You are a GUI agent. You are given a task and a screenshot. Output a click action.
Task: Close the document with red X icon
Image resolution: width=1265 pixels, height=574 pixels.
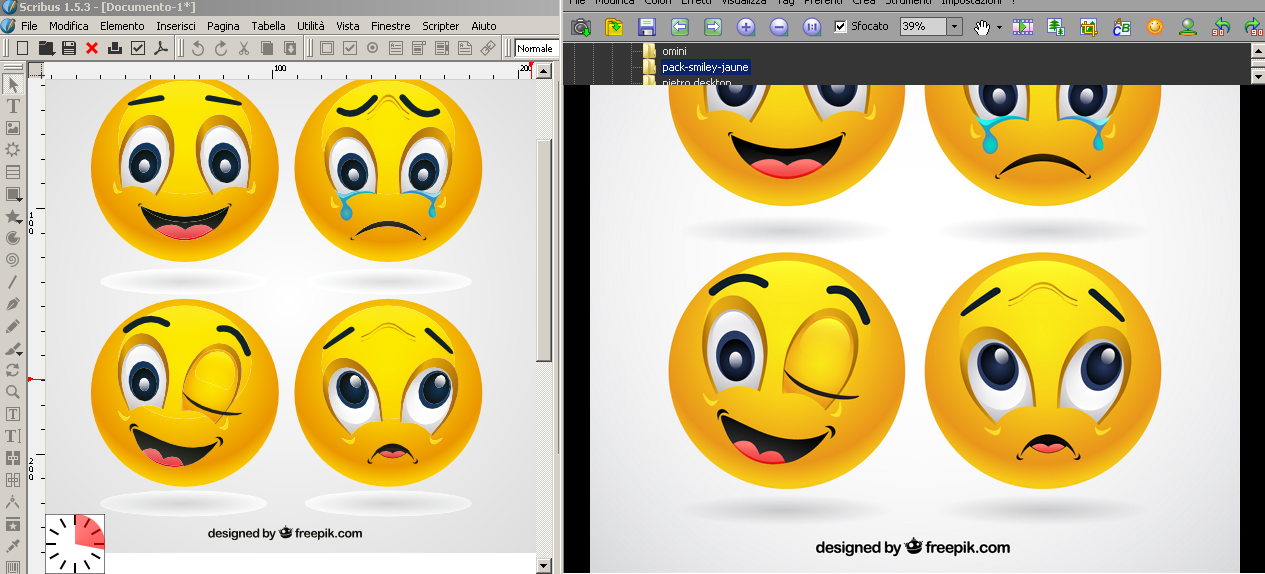[x=92, y=47]
